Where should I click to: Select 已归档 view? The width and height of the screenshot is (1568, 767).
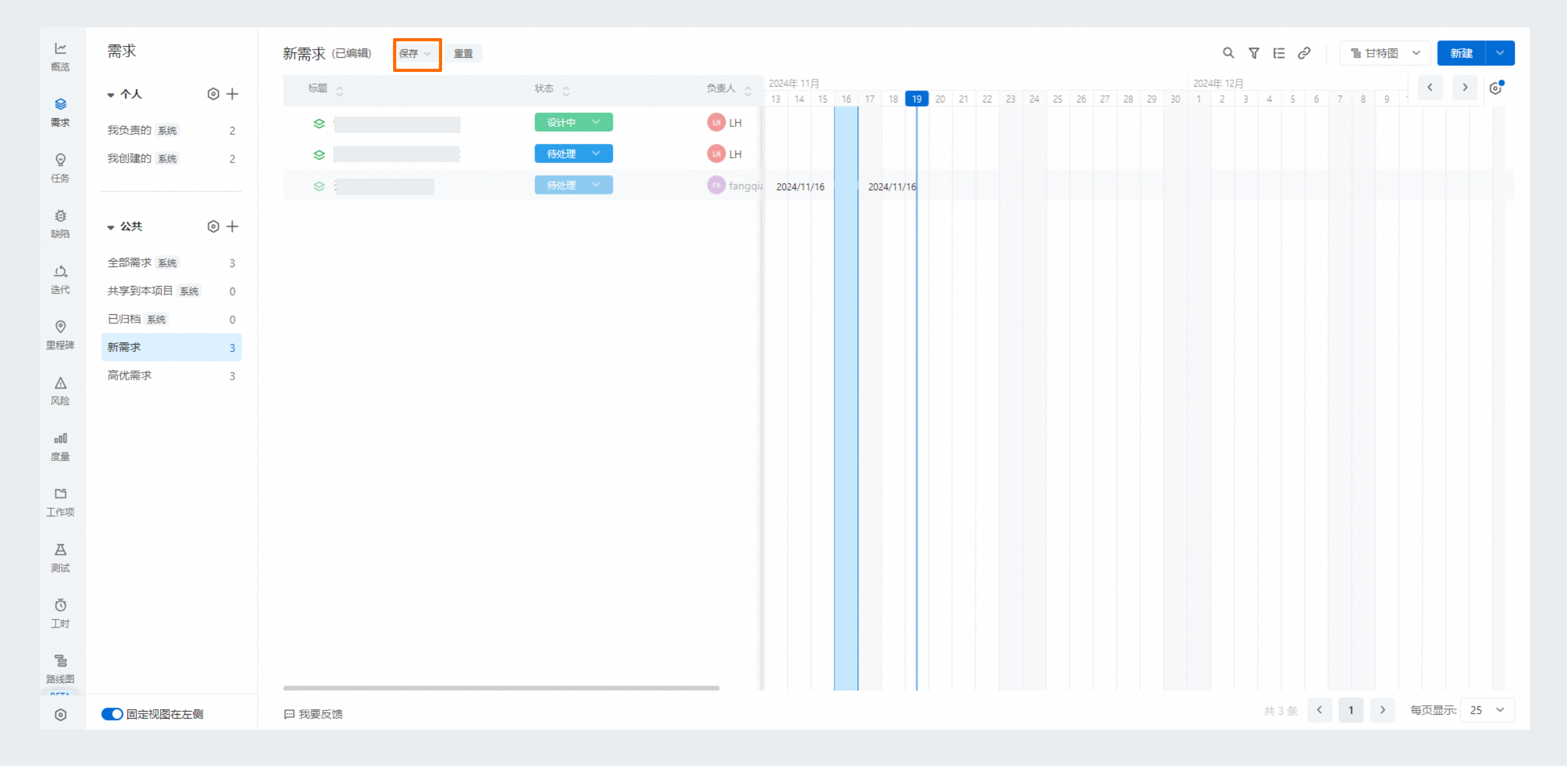point(171,319)
